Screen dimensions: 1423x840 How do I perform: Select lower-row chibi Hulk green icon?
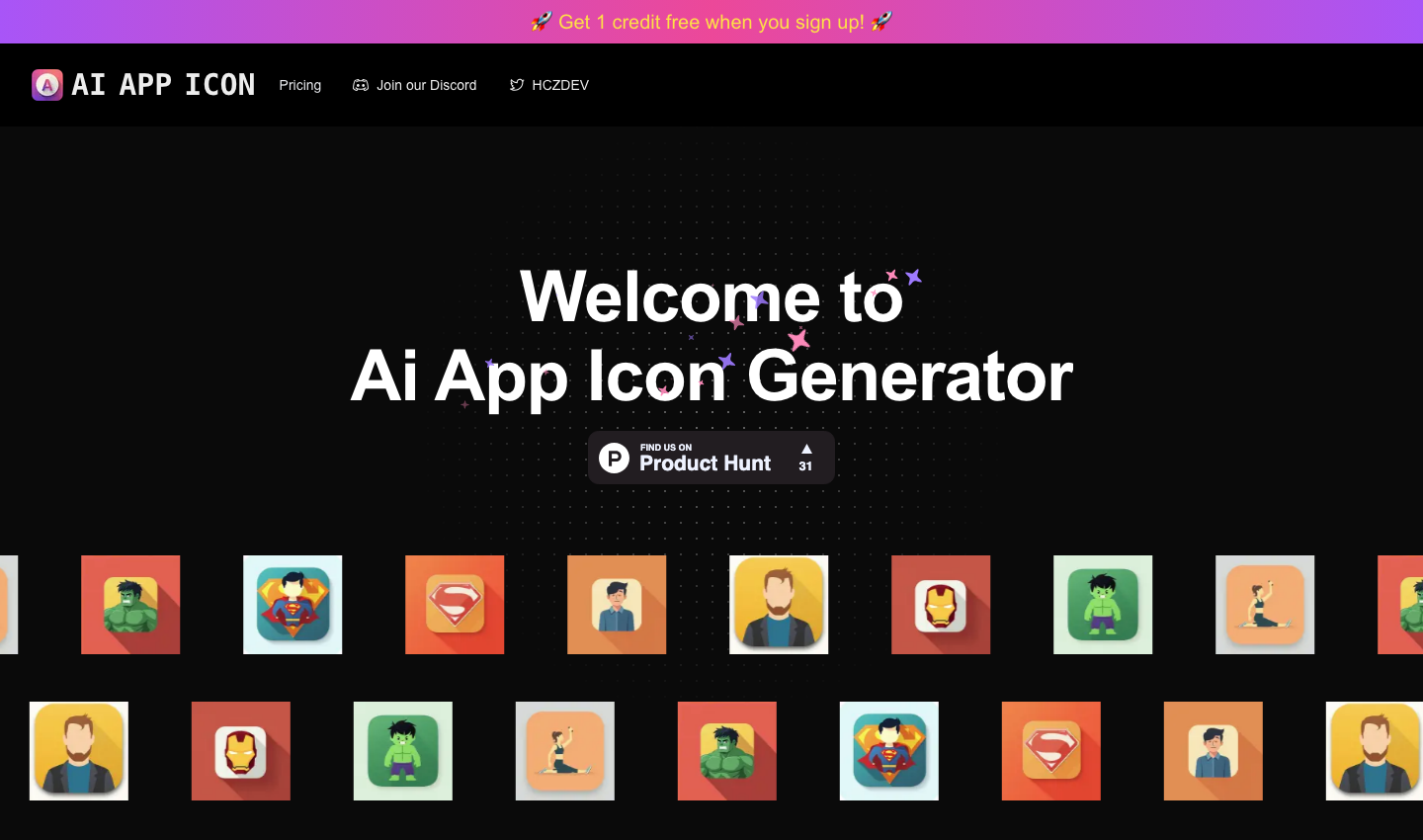point(403,751)
